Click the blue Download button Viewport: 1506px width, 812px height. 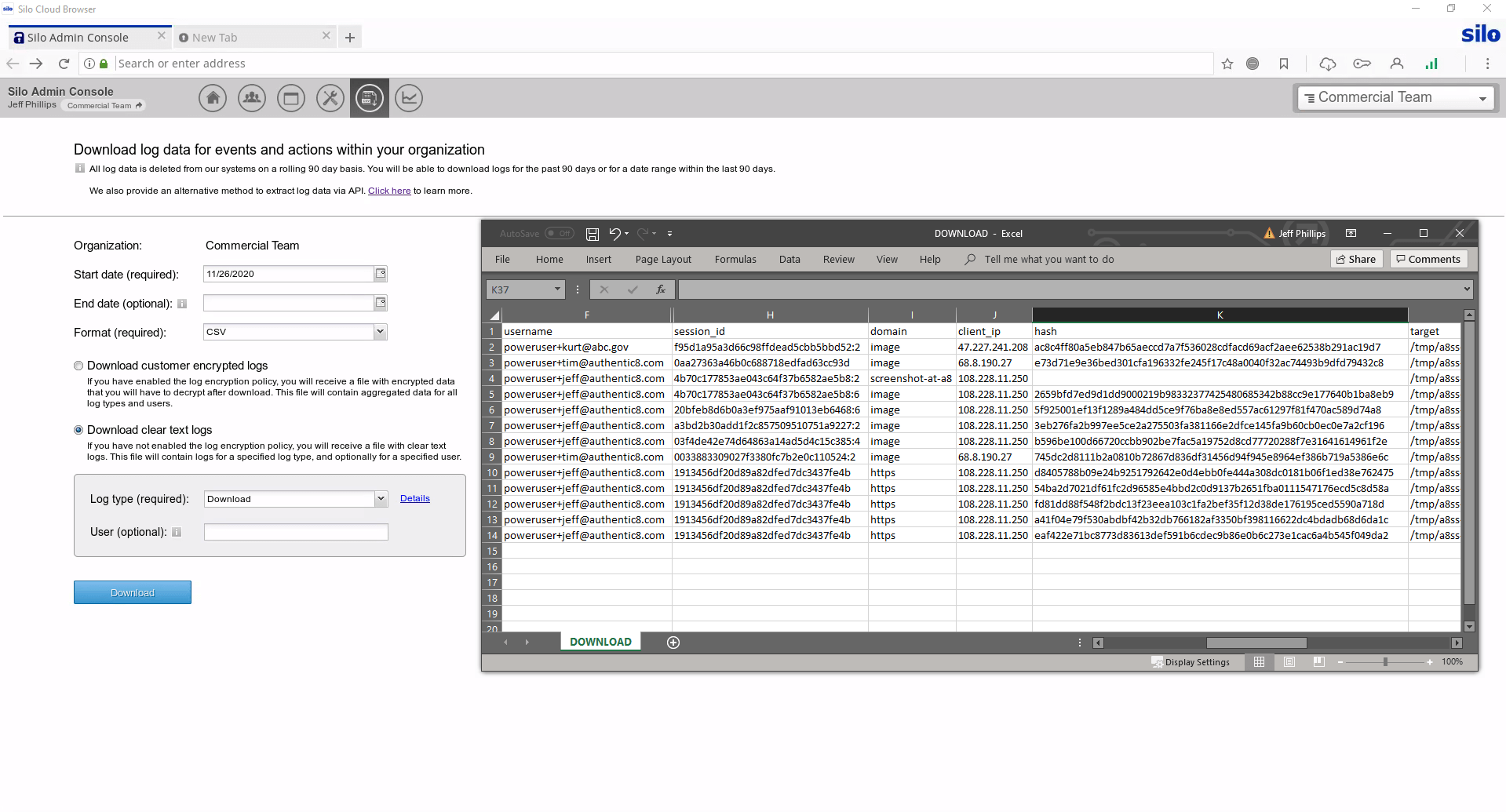click(x=133, y=592)
